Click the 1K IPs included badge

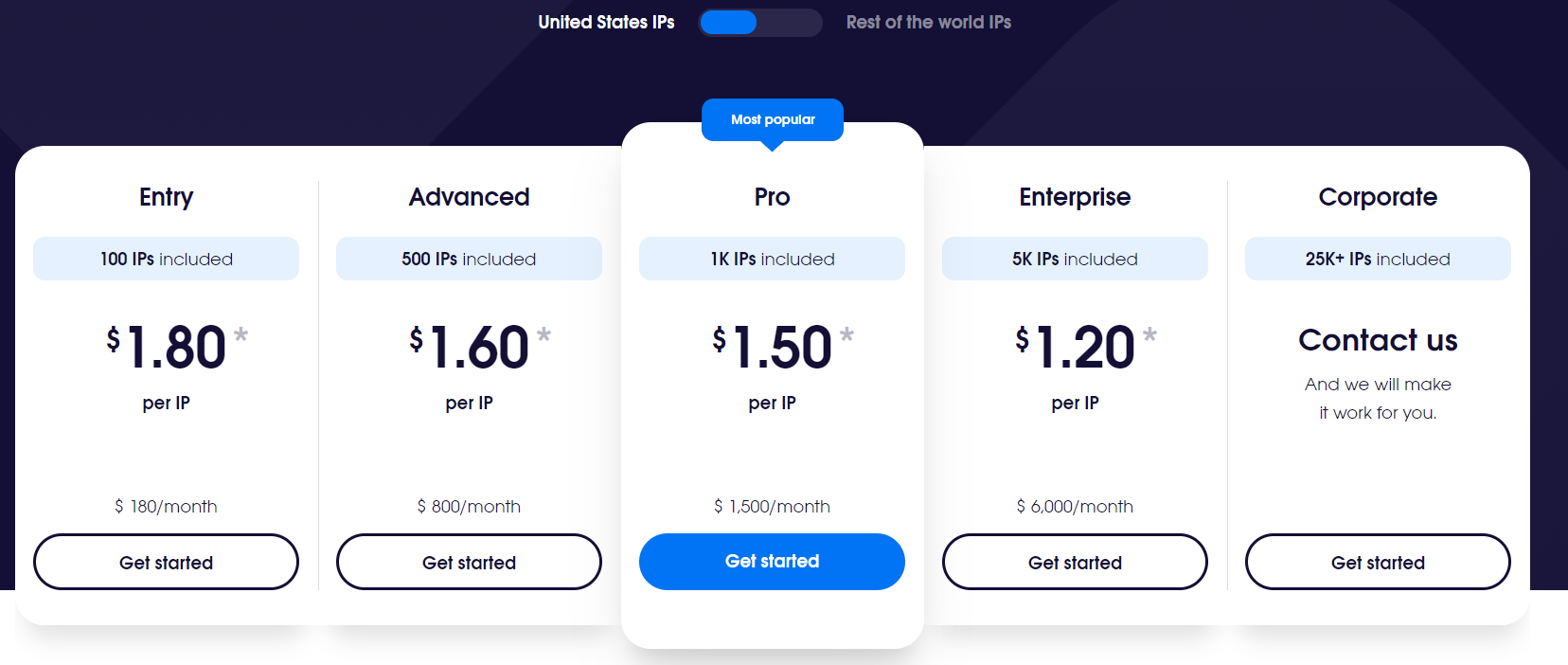click(x=772, y=258)
